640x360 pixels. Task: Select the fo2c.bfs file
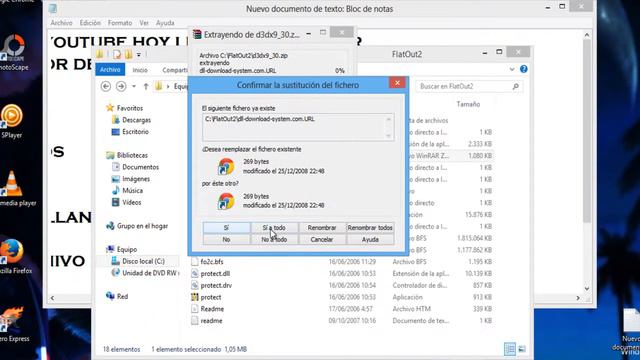point(212,262)
